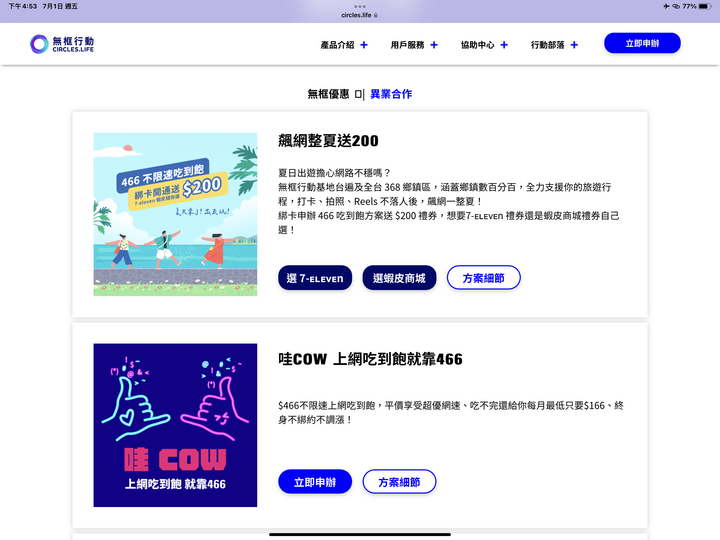Image resolution: width=720 pixels, height=540 pixels.
Task: Open the 協助中心 menu label
Action: pyautogui.click(x=478, y=45)
